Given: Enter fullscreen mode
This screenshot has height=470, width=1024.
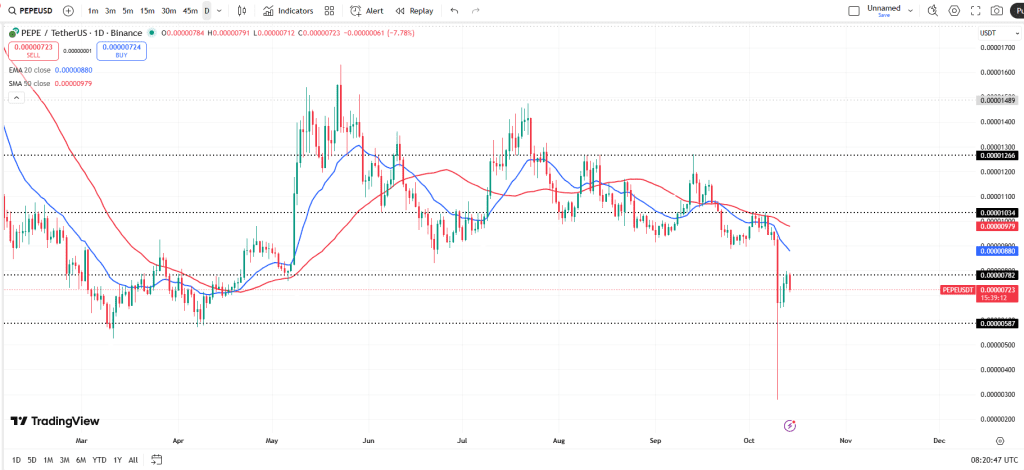Looking at the screenshot, I should click(975, 11).
